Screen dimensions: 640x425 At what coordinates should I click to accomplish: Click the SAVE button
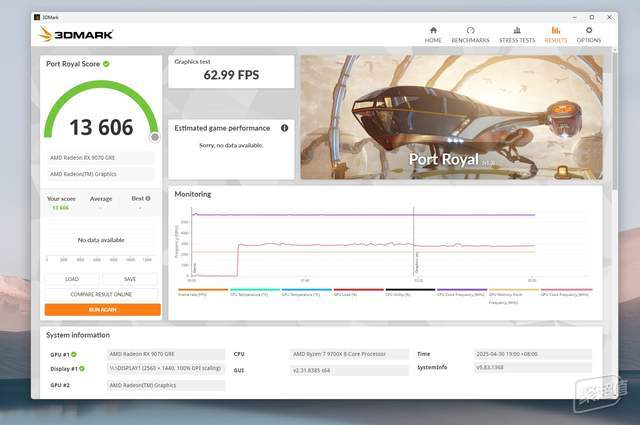(130, 279)
